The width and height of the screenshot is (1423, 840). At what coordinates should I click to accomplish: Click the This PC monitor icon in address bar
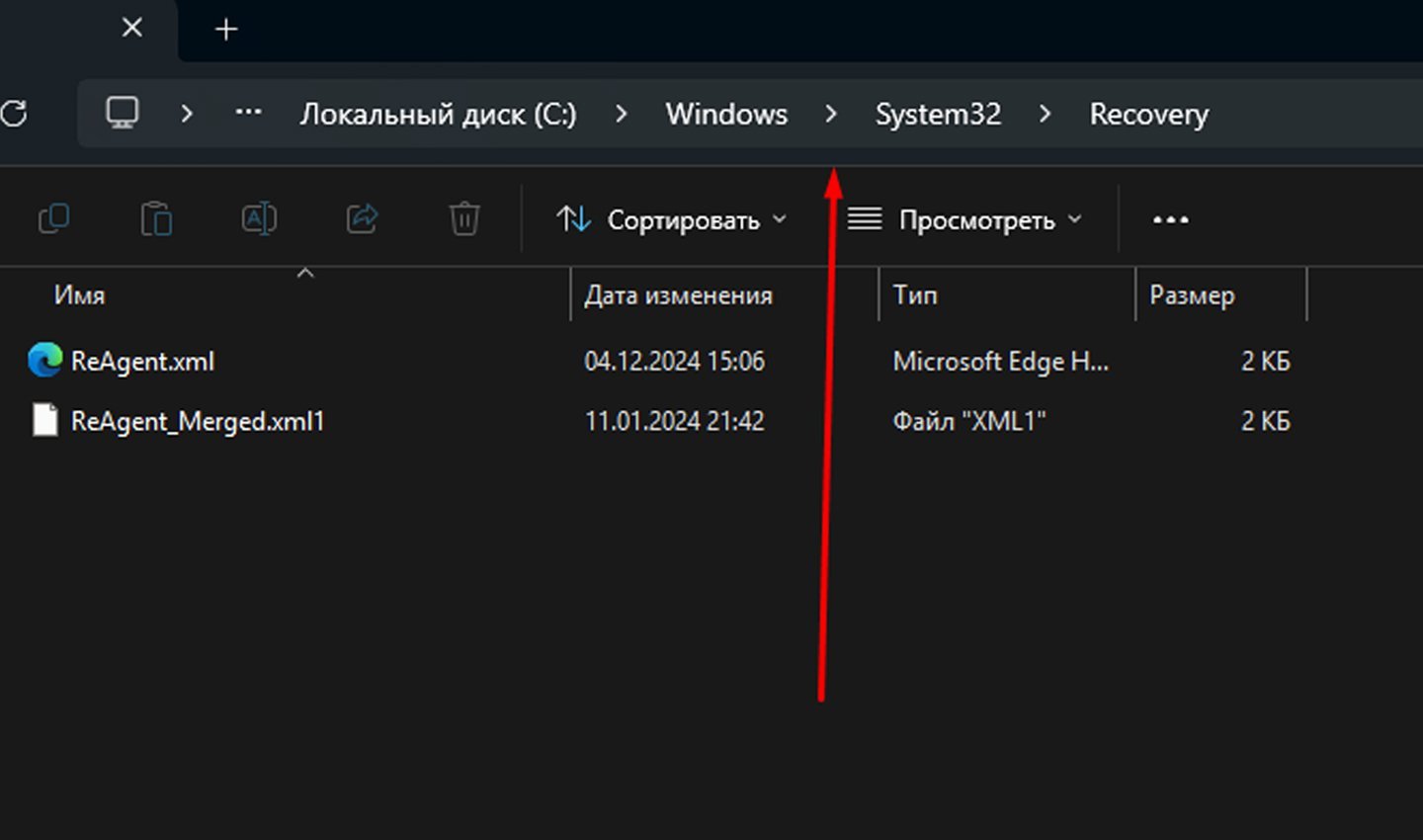coord(123,113)
